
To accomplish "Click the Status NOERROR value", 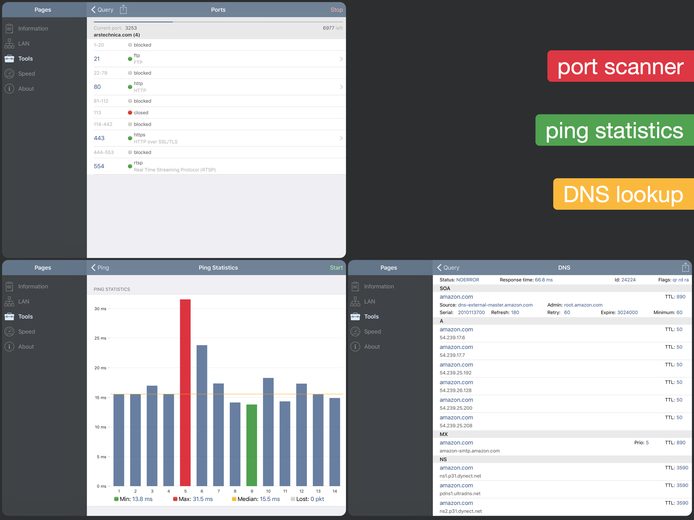I will pyautogui.click(x=467, y=280).
